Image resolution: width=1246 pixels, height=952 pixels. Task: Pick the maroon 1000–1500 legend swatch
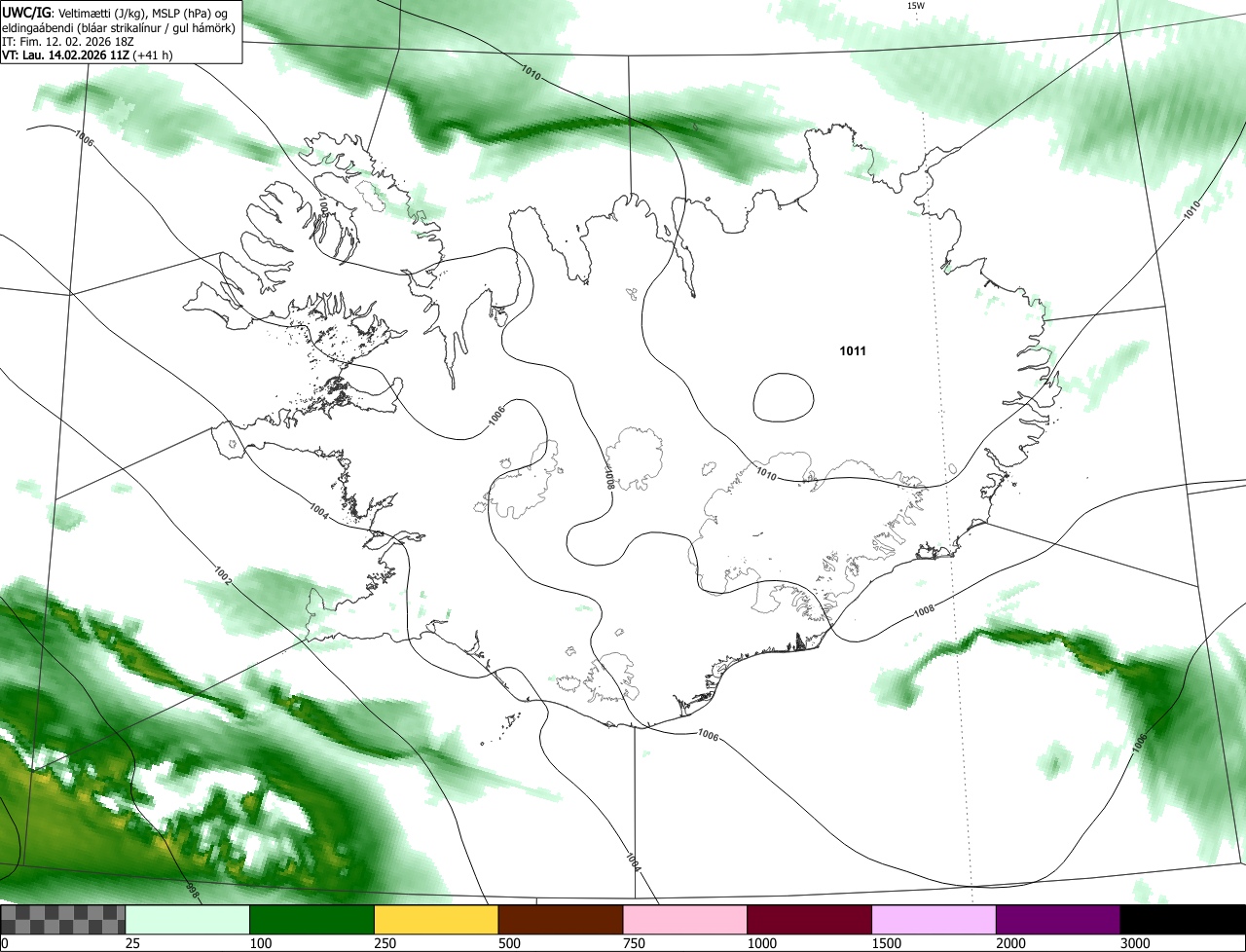tap(810, 920)
